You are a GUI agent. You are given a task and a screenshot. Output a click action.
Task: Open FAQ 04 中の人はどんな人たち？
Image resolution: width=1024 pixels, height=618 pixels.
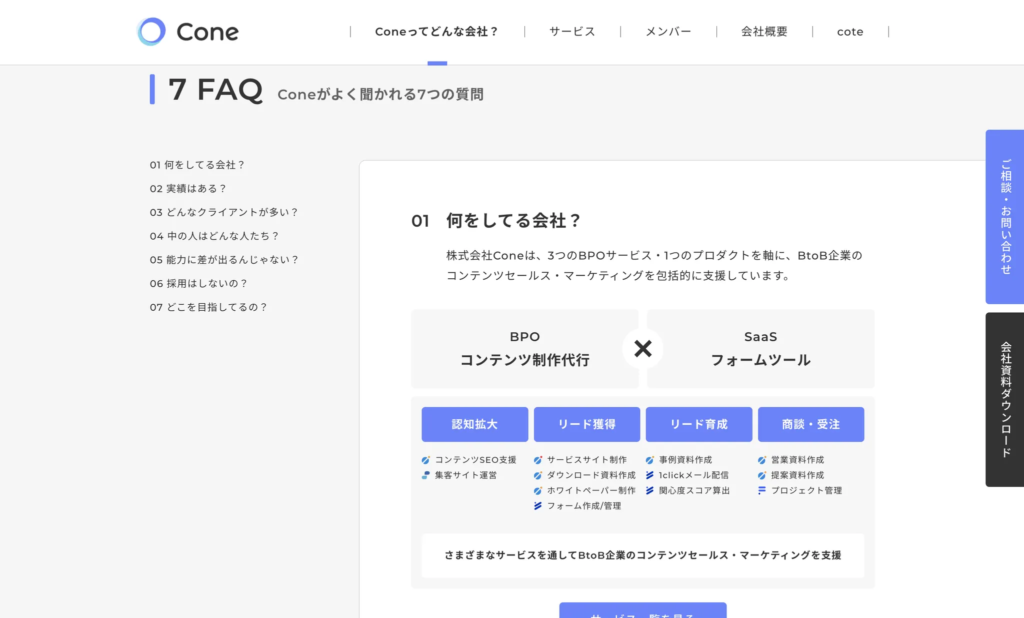[215, 236]
